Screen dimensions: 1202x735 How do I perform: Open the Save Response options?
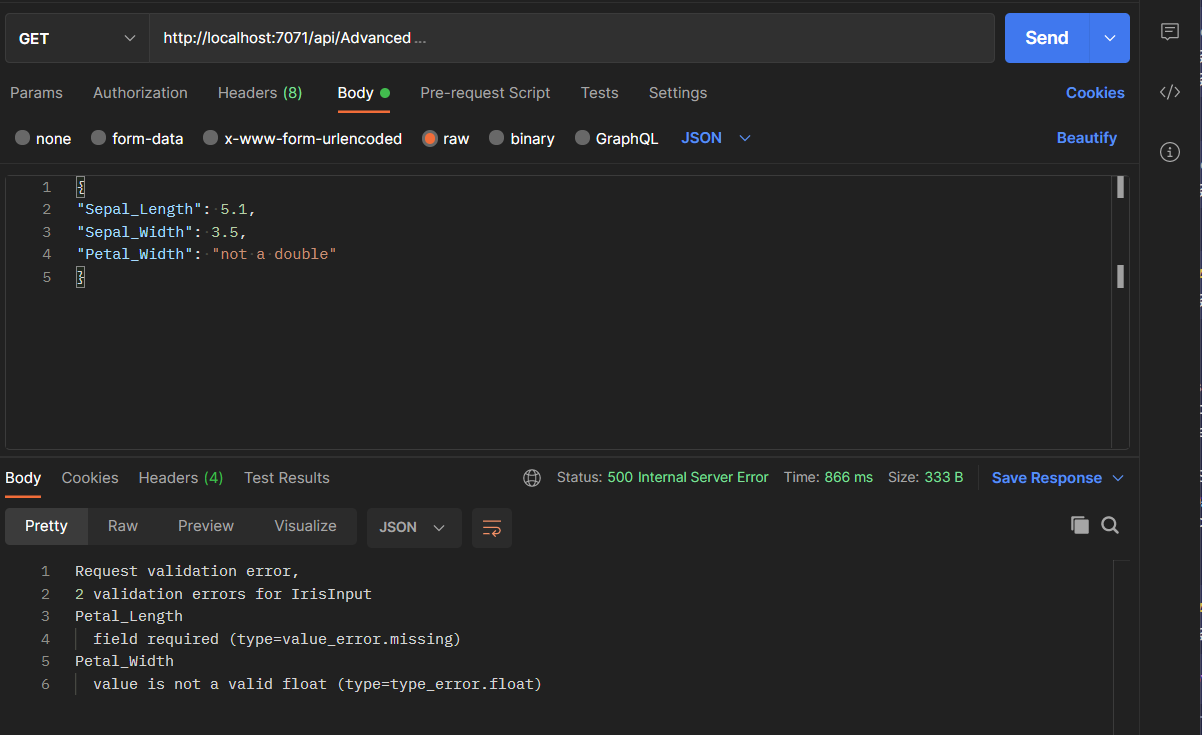coord(1057,477)
